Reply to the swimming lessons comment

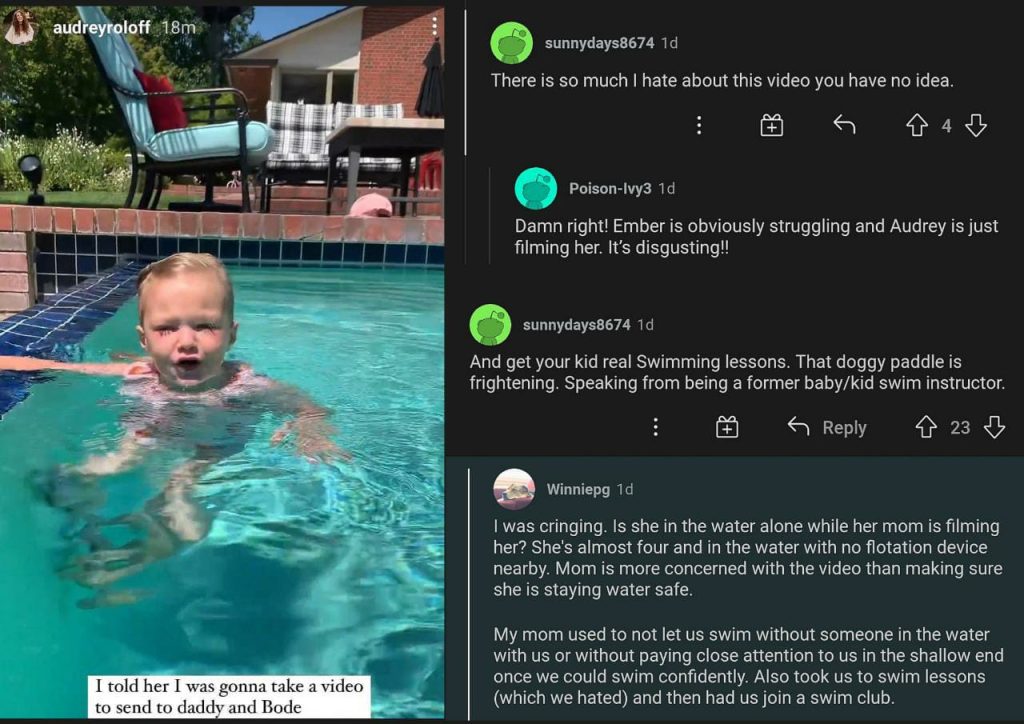[x=827, y=428]
